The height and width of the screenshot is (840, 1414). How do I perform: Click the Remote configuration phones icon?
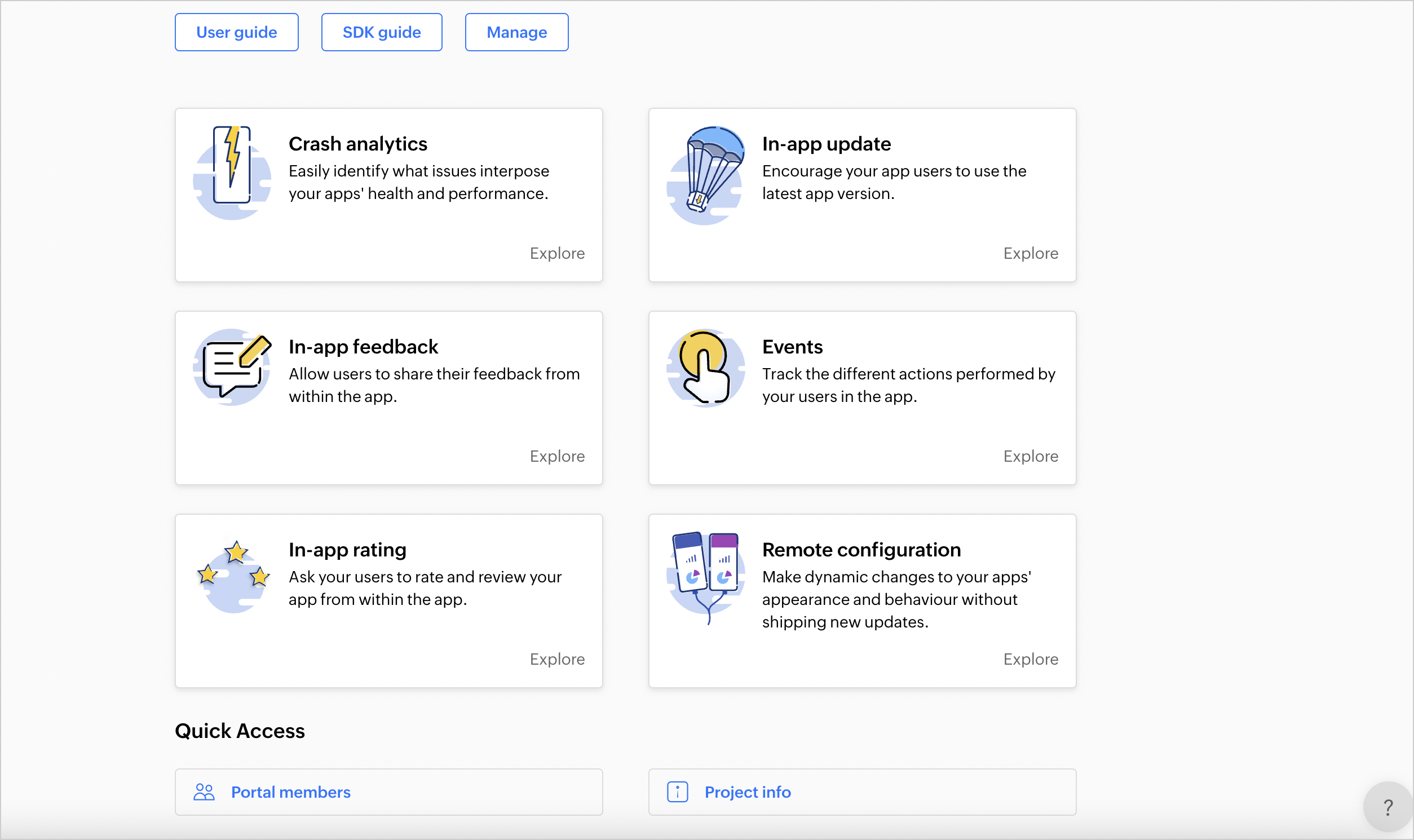(705, 574)
